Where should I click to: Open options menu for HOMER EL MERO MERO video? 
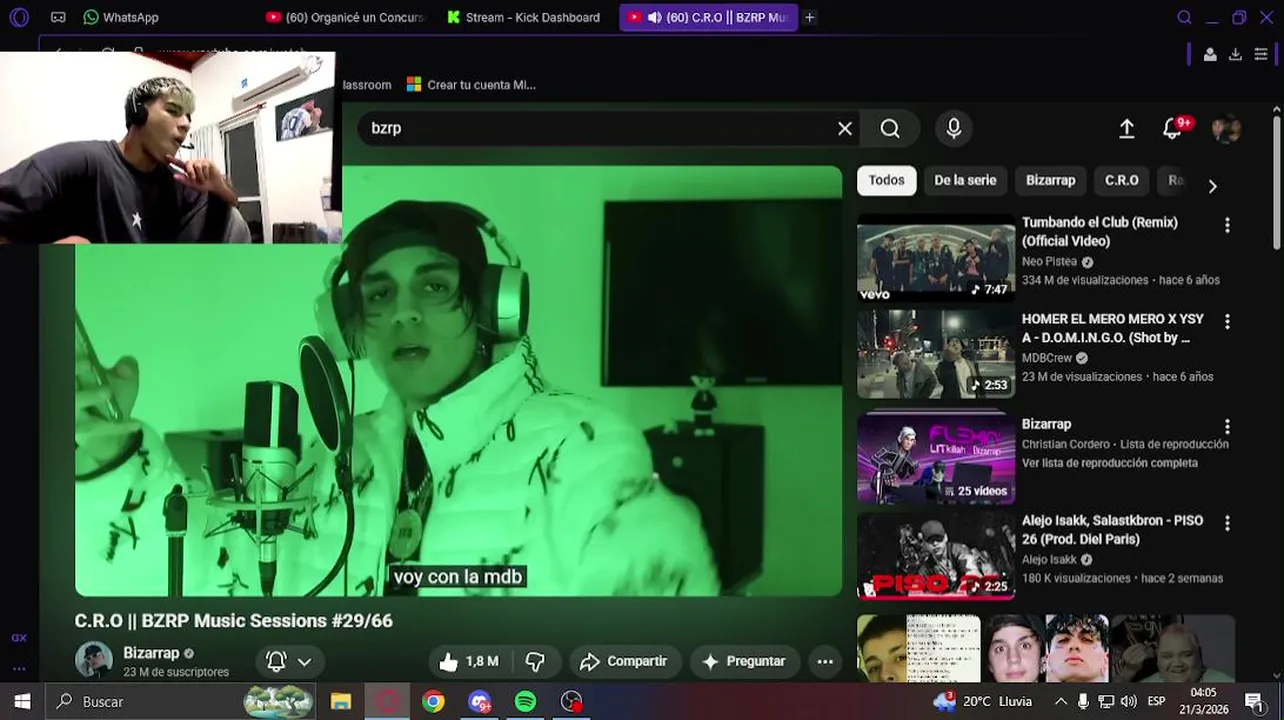(1227, 322)
